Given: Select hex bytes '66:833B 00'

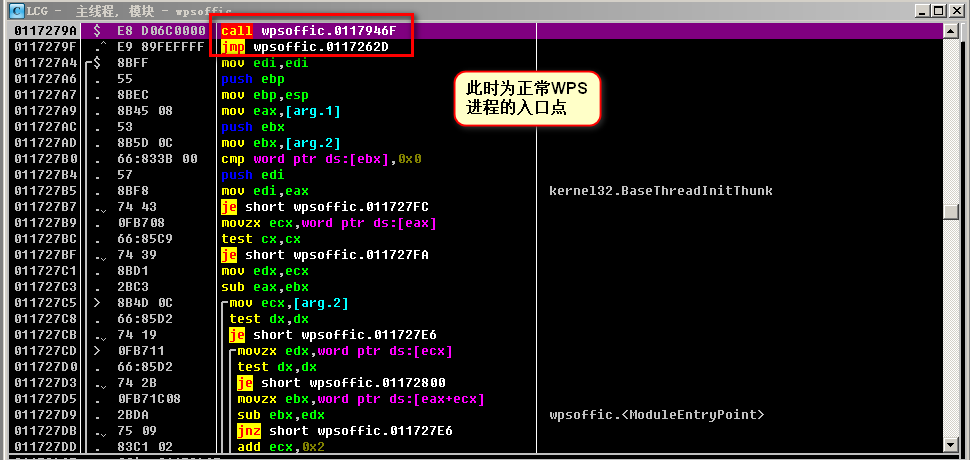Looking at the screenshot, I should click(157, 159).
